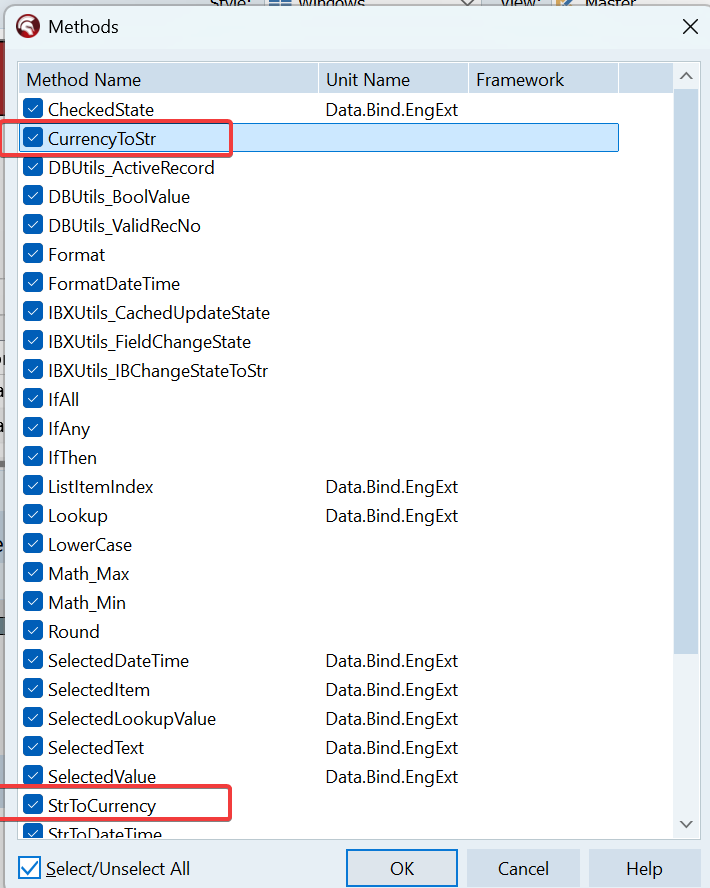Select the Round method row
Viewport: 710px width, 888px height.
tap(74, 632)
